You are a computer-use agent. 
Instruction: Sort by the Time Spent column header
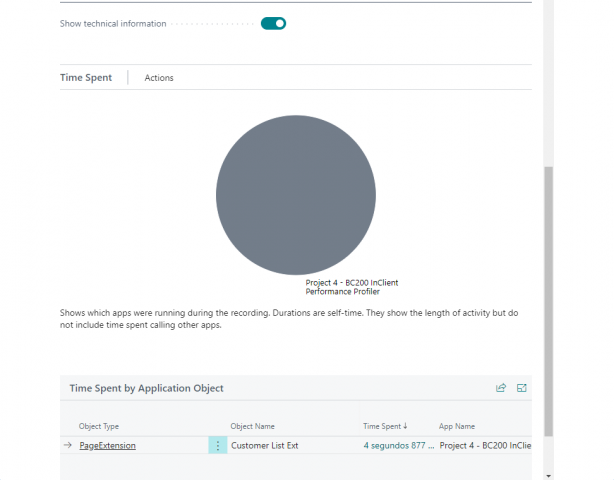click(385, 426)
